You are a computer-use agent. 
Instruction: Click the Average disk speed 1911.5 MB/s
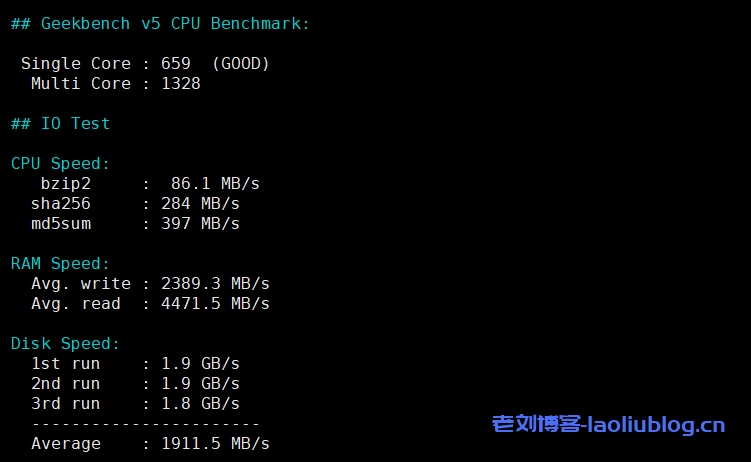click(x=215, y=443)
